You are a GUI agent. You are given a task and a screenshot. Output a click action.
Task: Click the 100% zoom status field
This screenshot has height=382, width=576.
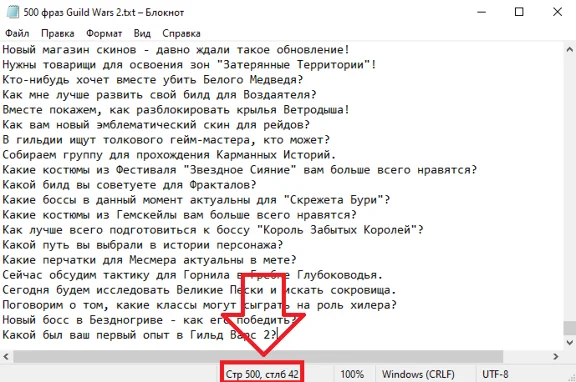coord(352,374)
